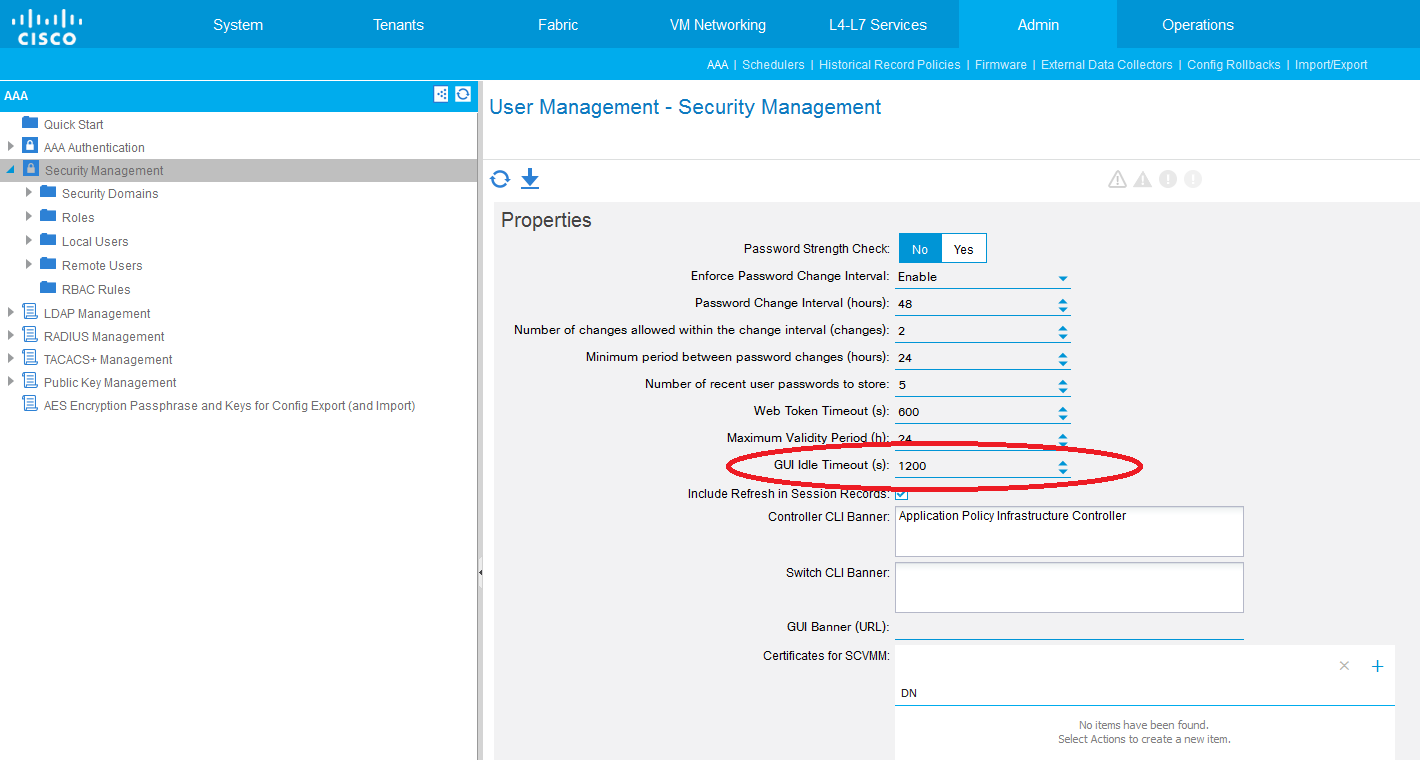This screenshot has height=760, width=1420.
Task: Switch to the Fabric tab
Action: pos(558,25)
